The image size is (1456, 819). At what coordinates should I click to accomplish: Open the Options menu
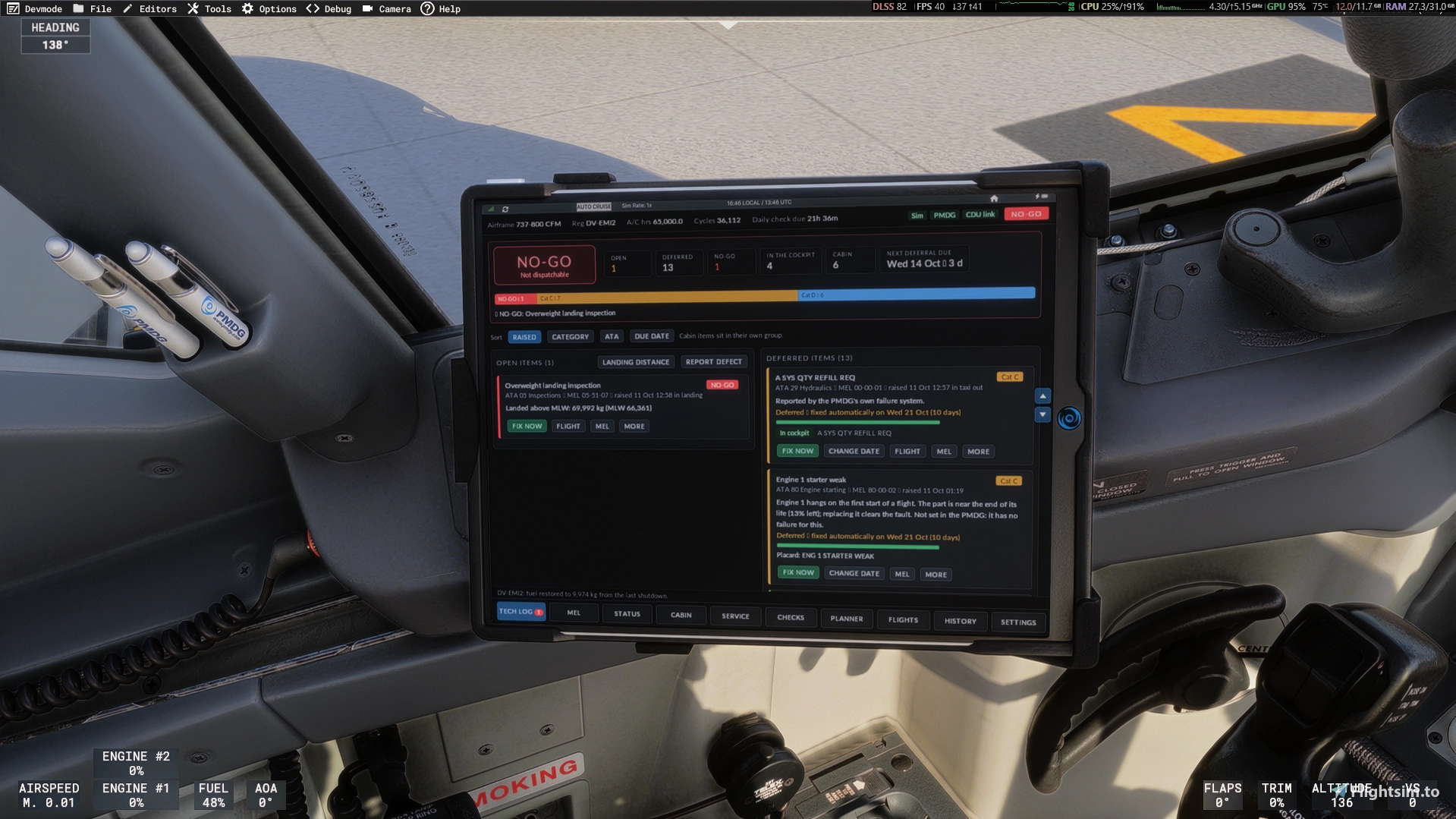(269, 8)
